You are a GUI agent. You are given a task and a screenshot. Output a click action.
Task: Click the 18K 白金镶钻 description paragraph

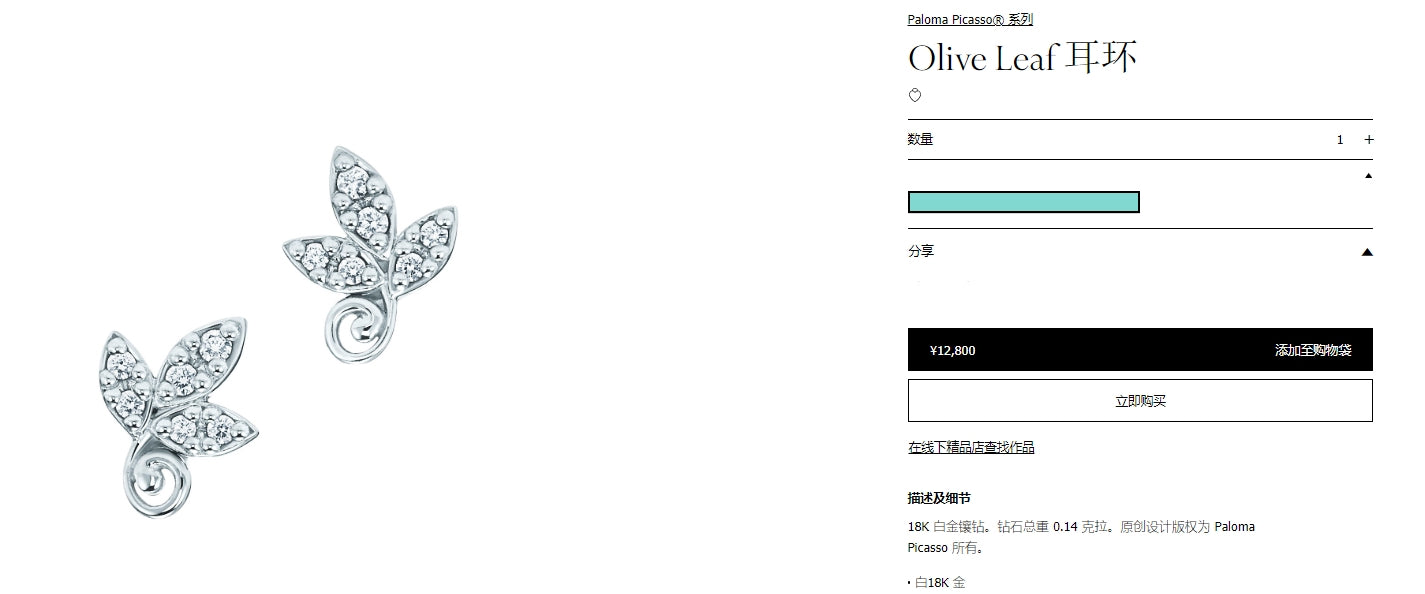tap(1081, 537)
